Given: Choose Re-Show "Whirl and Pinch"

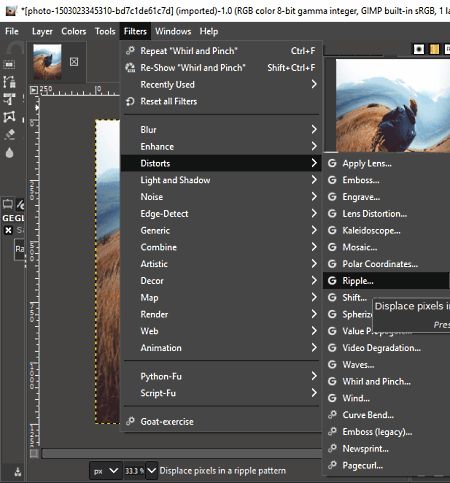Looking at the screenshot, I should point(221,68).
